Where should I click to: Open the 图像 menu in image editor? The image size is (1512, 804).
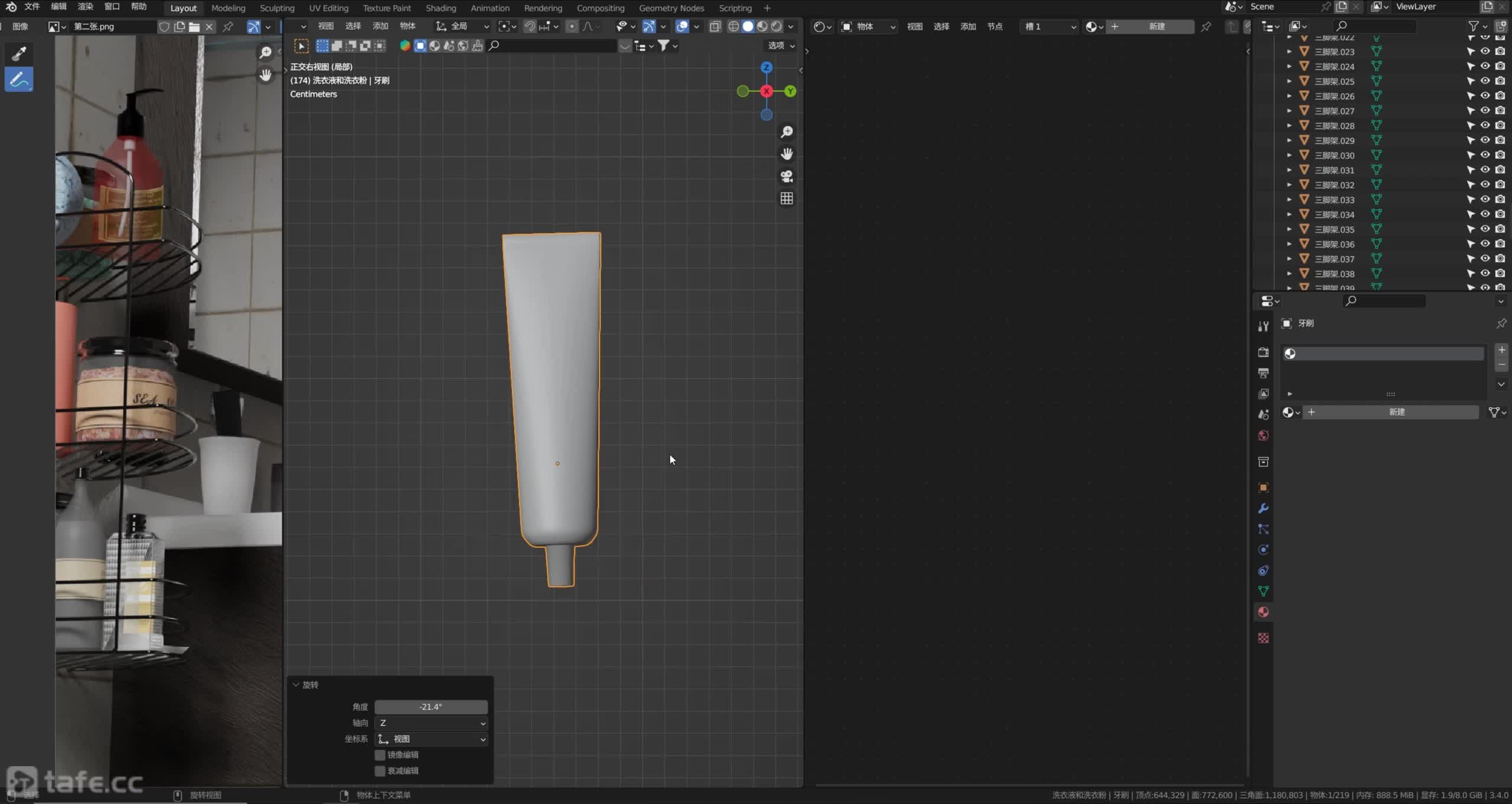(x=20, y=27)
